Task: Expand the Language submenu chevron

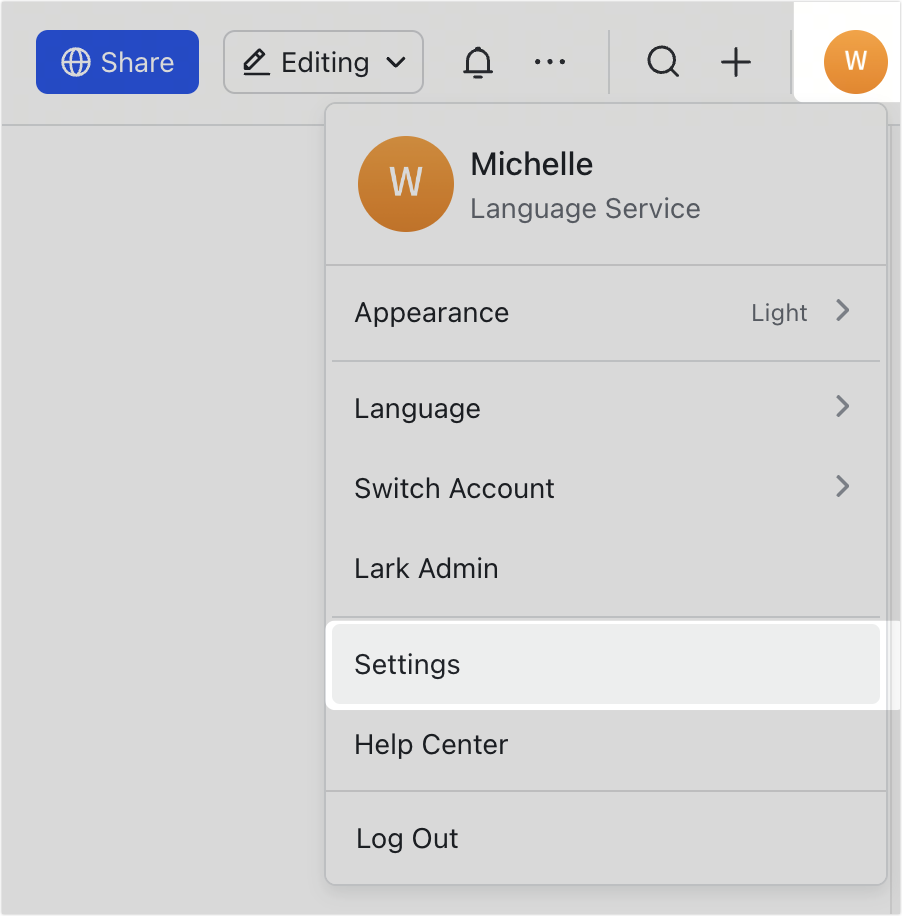Action: pyautogui.click(x=842, y=406)
